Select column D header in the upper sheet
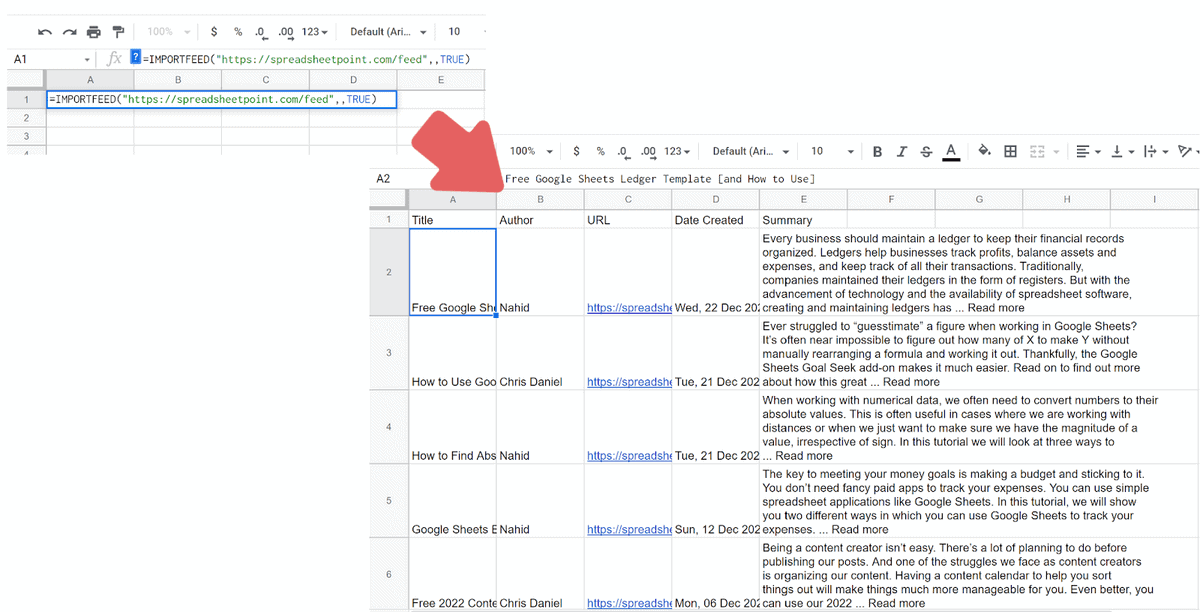 [353, 80]
